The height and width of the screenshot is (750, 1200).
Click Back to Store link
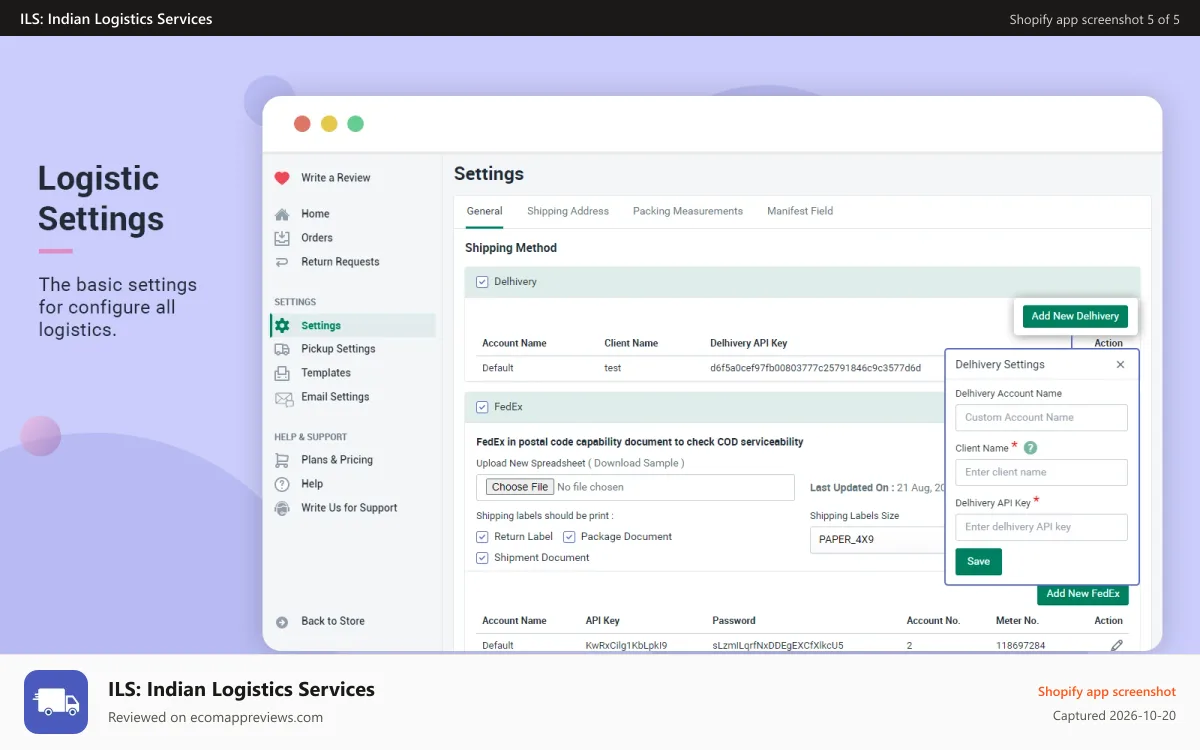coord(333,621)
